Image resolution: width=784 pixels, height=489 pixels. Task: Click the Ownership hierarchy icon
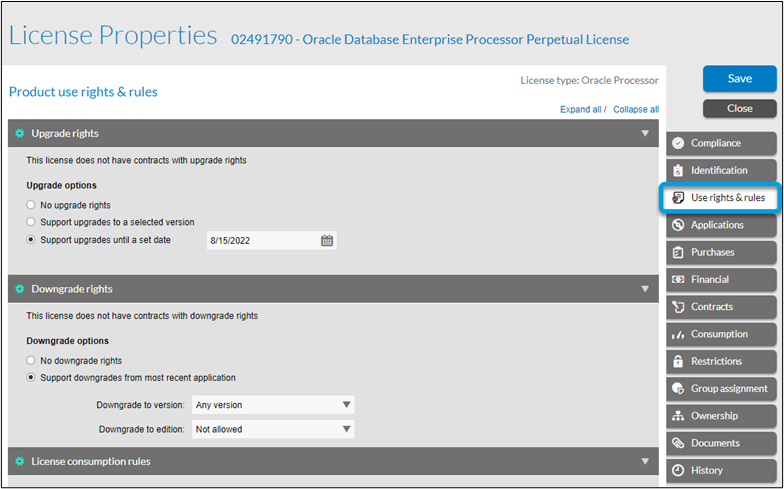(x=678, y=416)
